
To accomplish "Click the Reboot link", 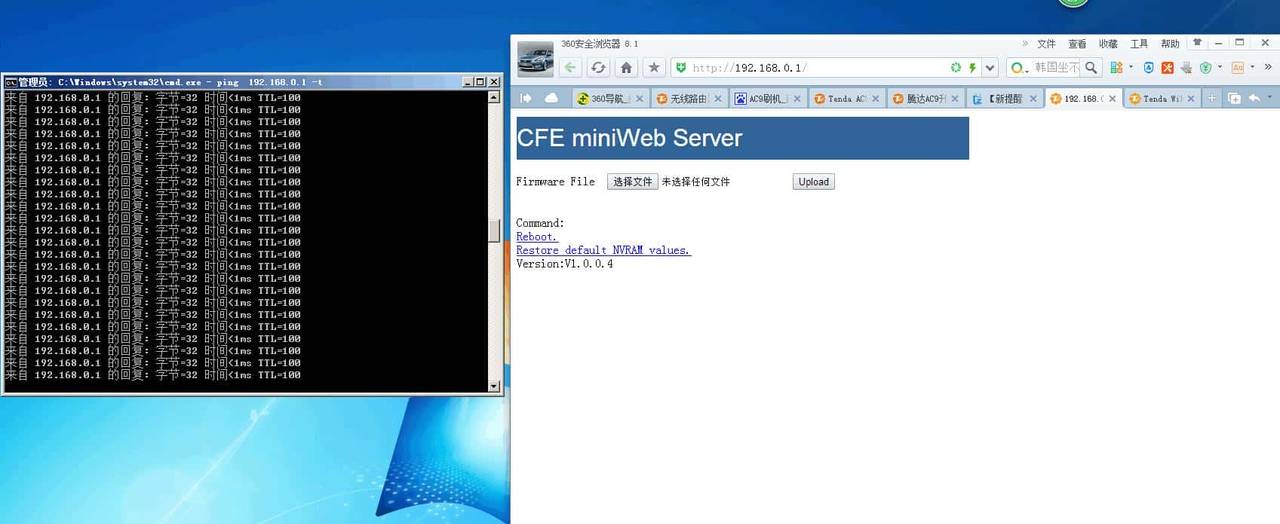I will [x=536, y=237].
